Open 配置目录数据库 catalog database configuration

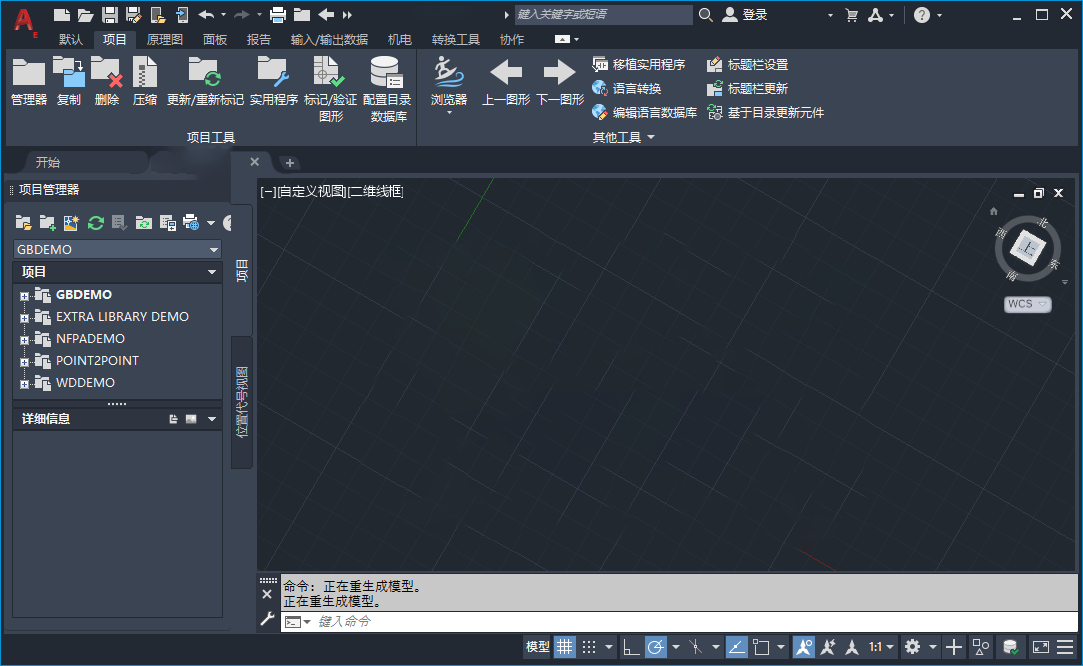387,90
